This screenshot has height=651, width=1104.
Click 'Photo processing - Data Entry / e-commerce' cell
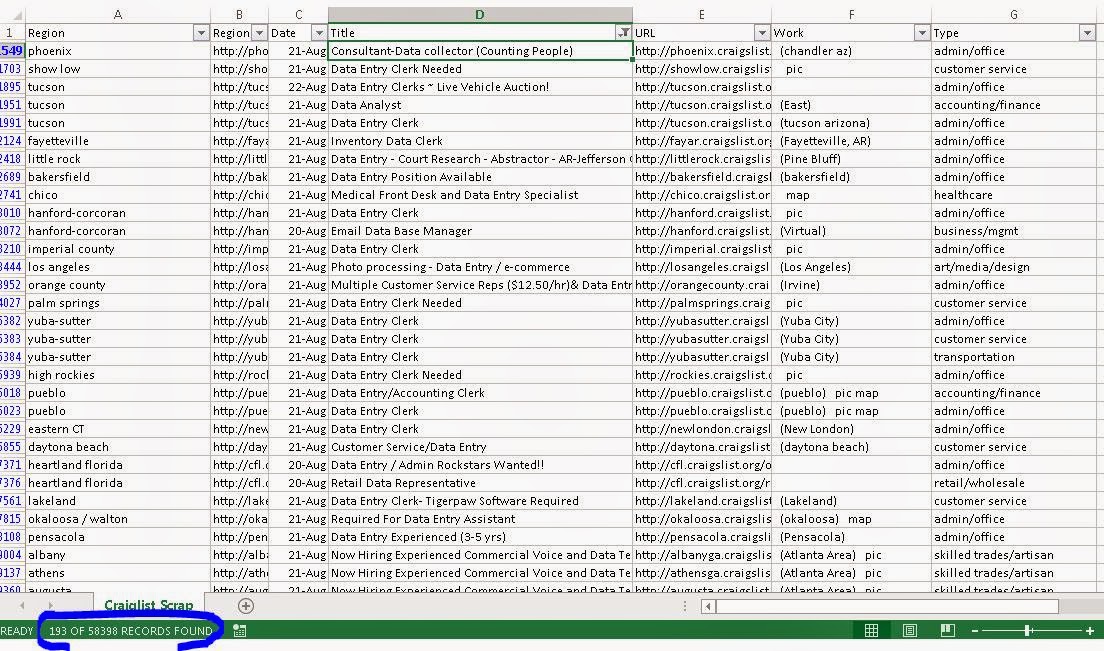pyautogui.click(x=480, y=267)
